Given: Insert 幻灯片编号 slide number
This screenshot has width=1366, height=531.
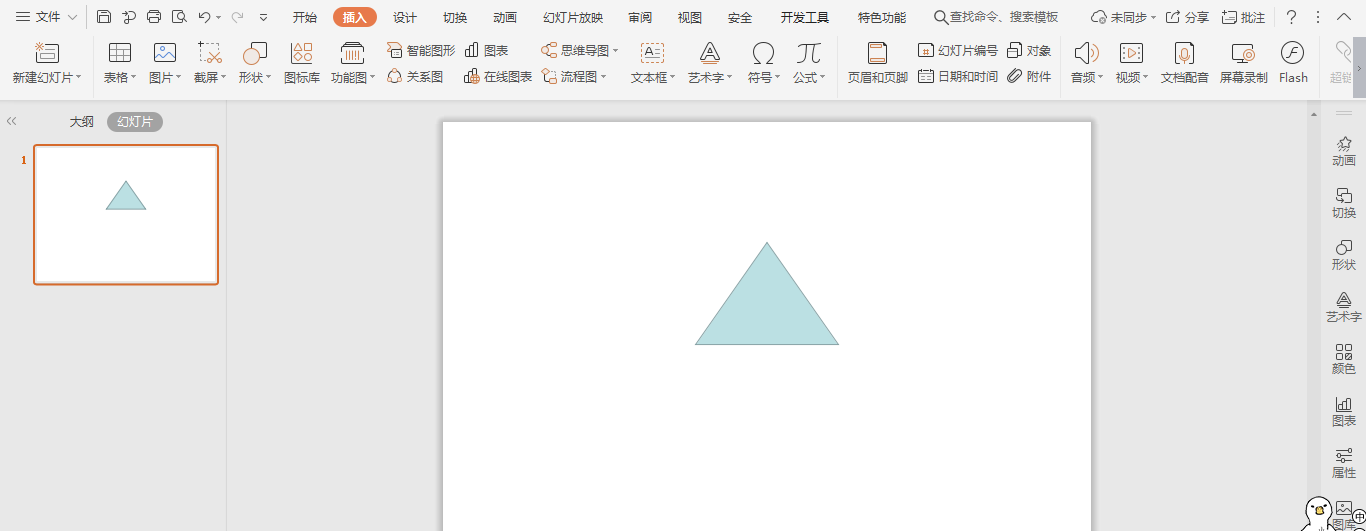Looking at the screenshot, I should coord(958,50).
